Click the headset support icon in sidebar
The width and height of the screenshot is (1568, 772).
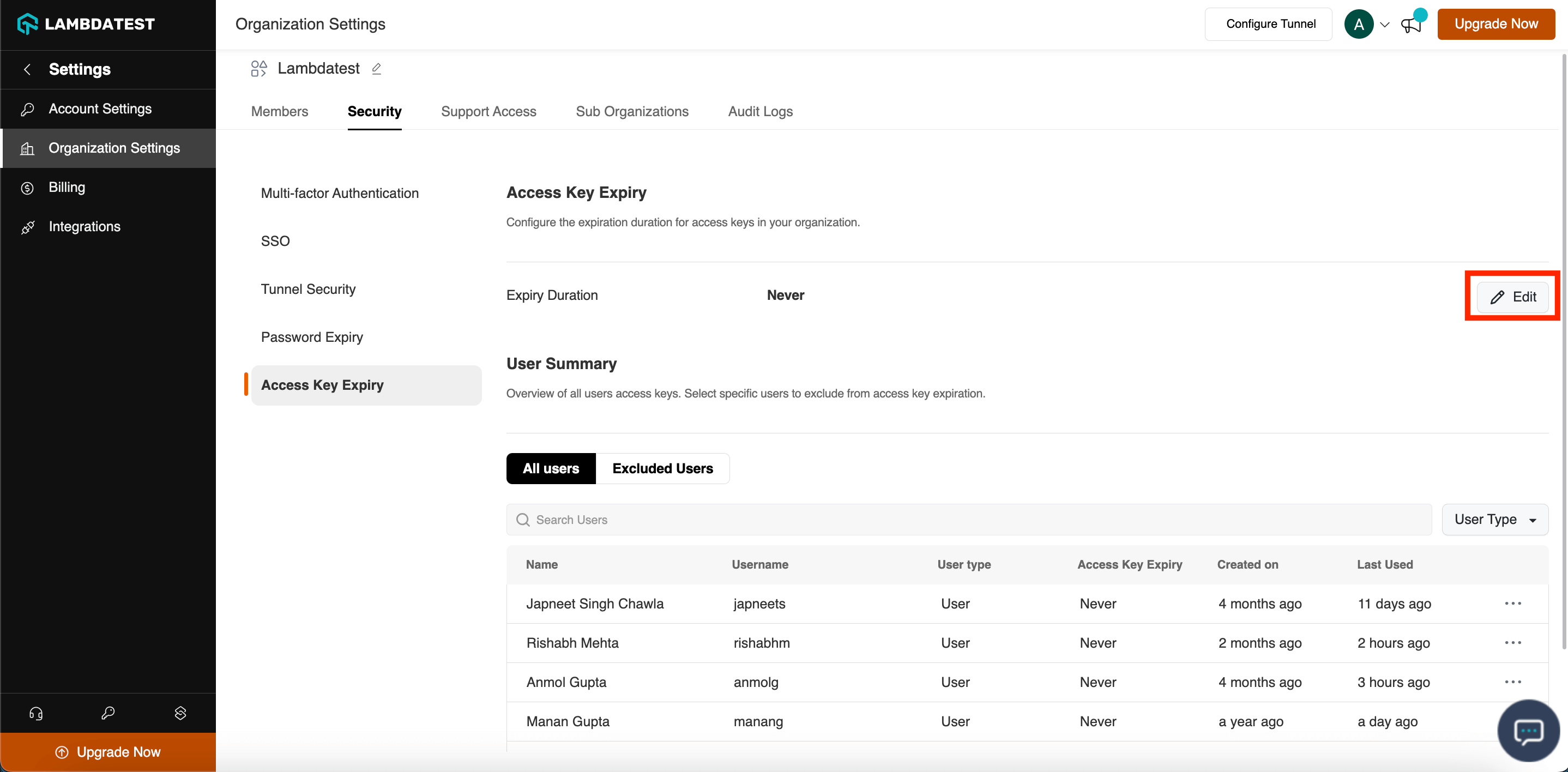36,713
